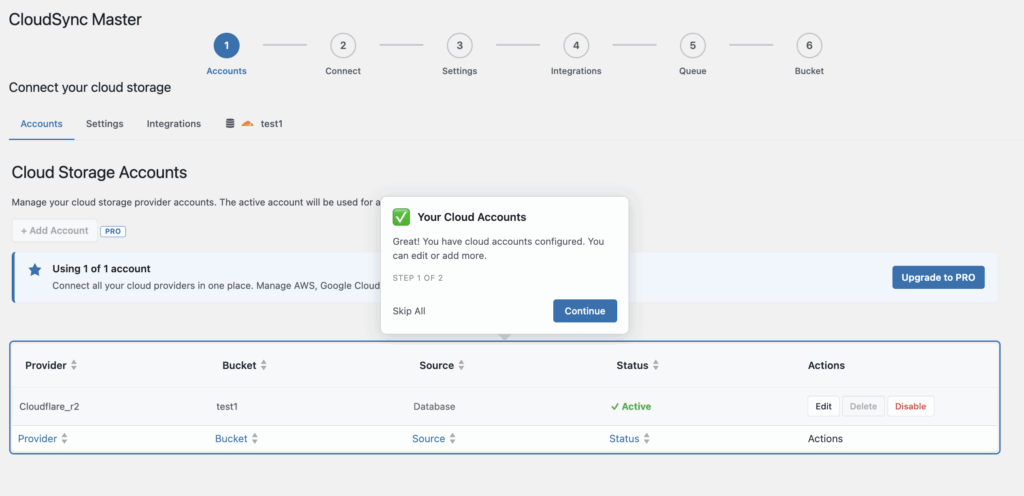Switch to the Settings tab
The width and height of the screenshot is (1024, 496).
[x=104, y=124]
